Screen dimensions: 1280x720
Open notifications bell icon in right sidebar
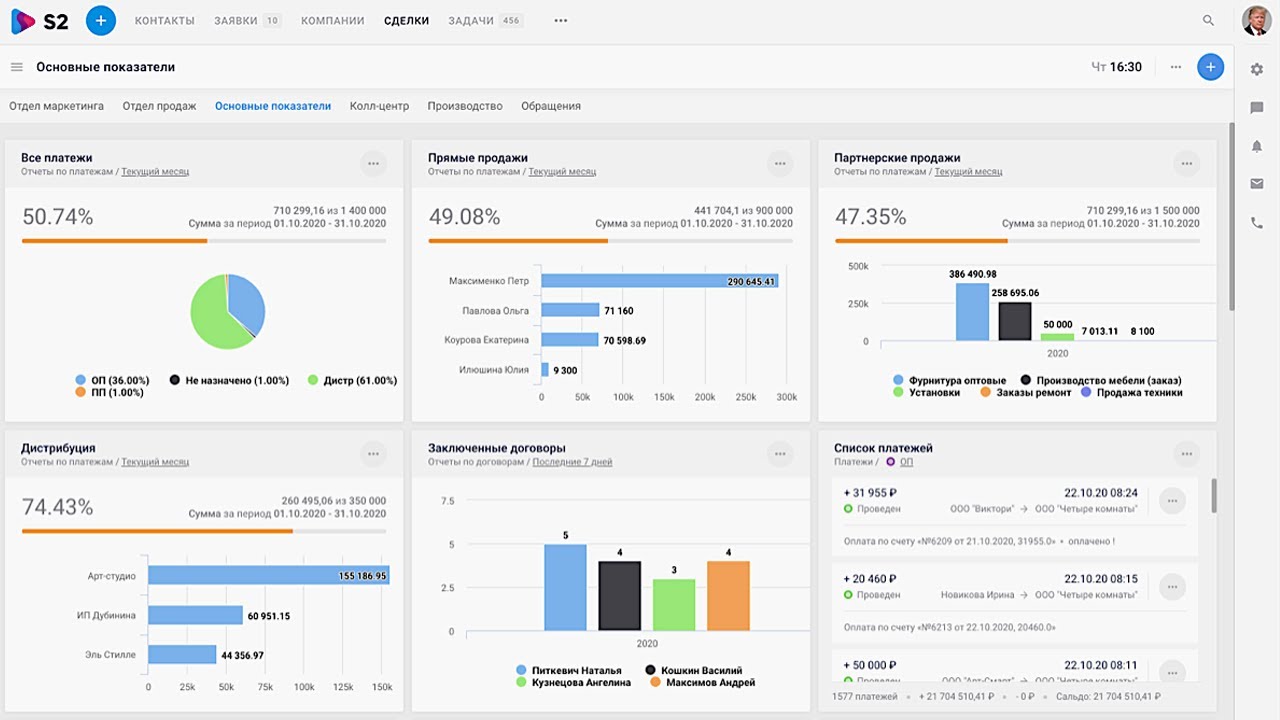coord(1257,146)
